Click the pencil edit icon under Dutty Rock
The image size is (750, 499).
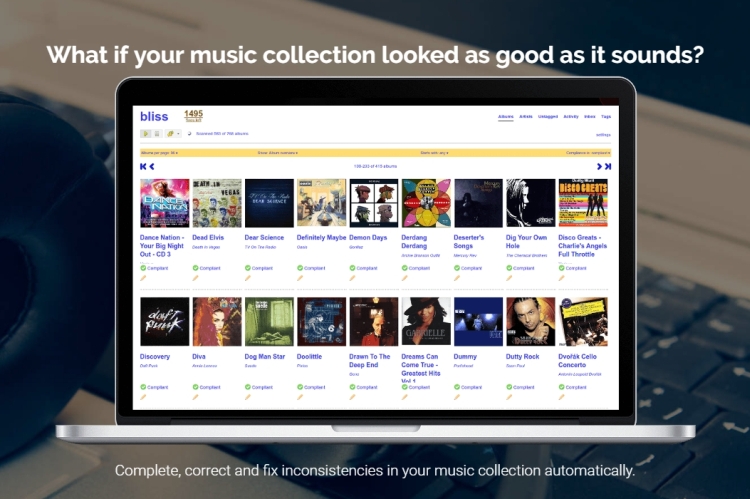pos(509,397)
